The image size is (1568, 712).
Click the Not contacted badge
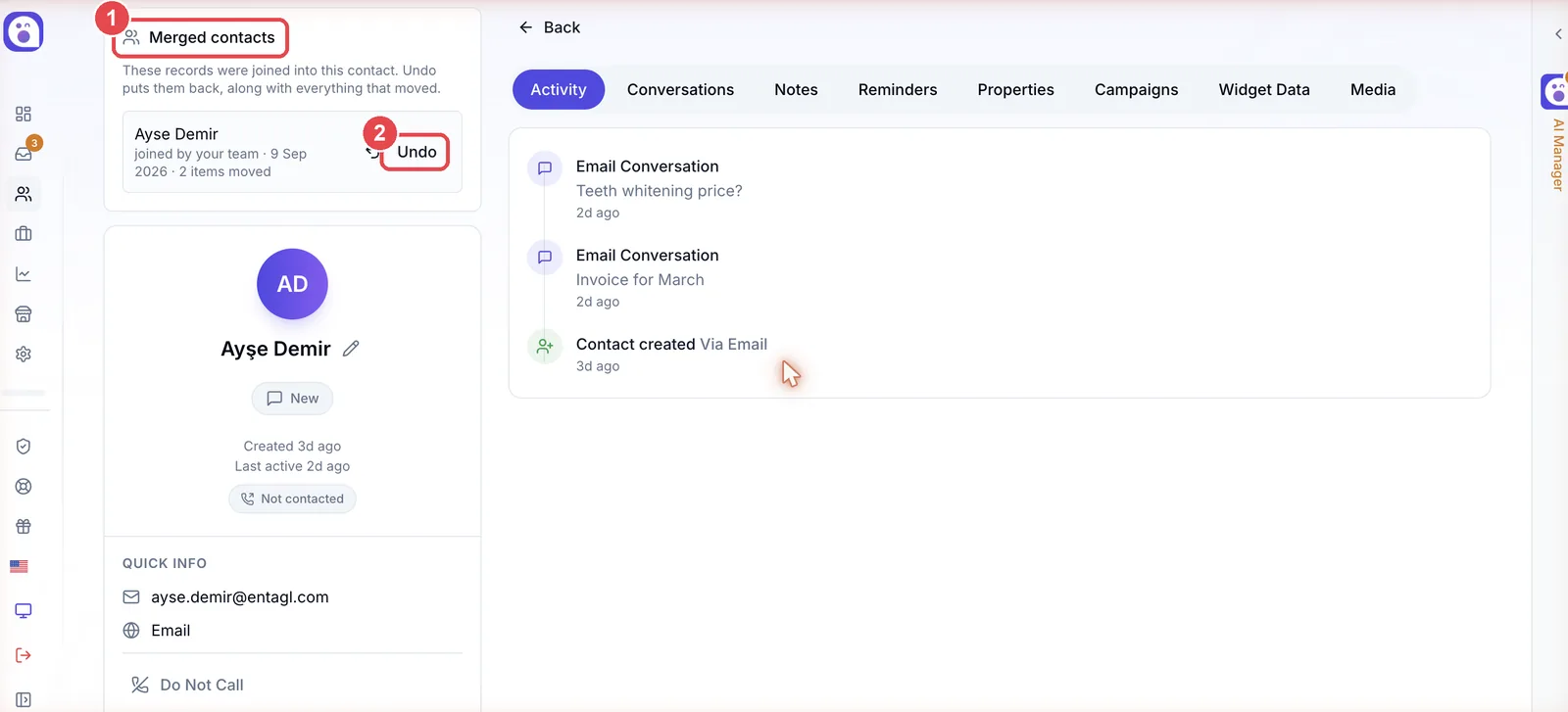coord(292,498)
